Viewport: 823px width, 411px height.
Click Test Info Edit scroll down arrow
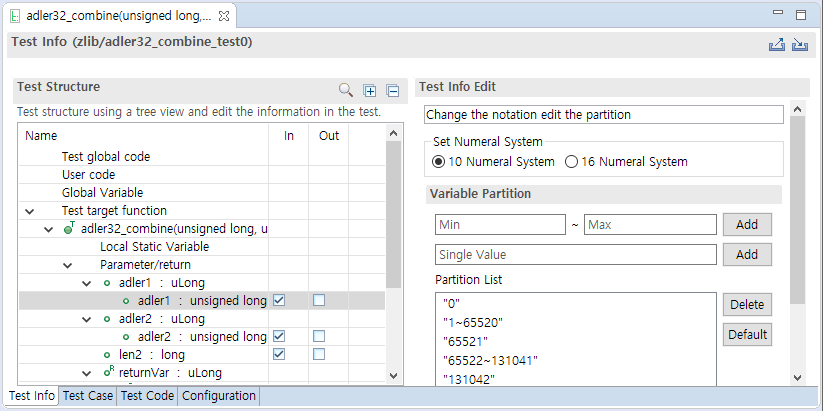point(797,377)
